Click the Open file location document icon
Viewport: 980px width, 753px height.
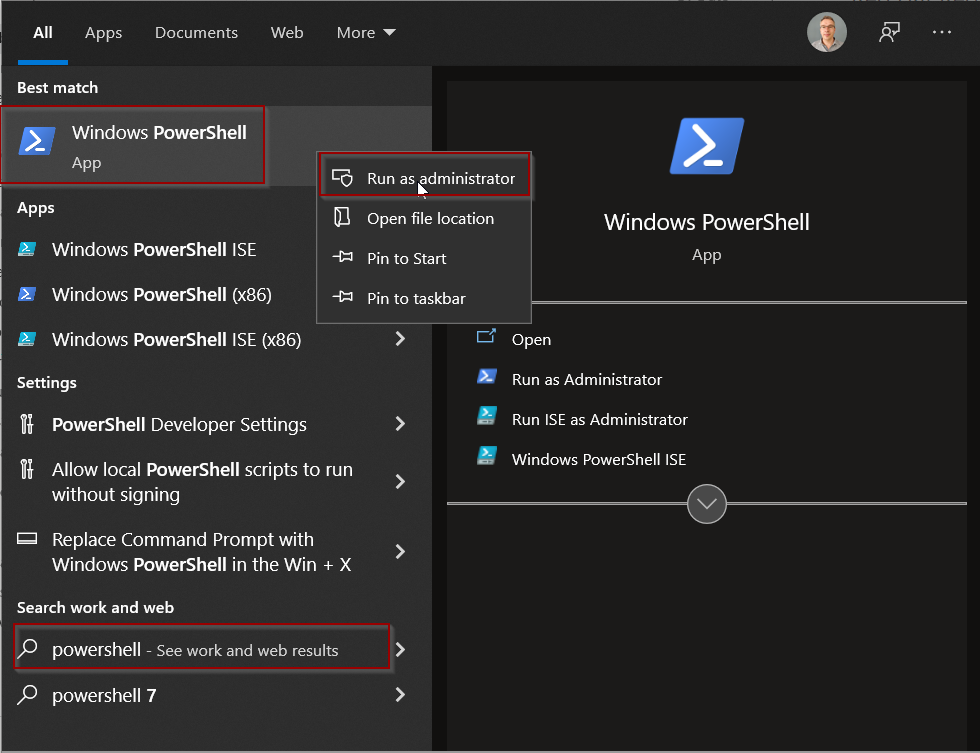point(342,217)
